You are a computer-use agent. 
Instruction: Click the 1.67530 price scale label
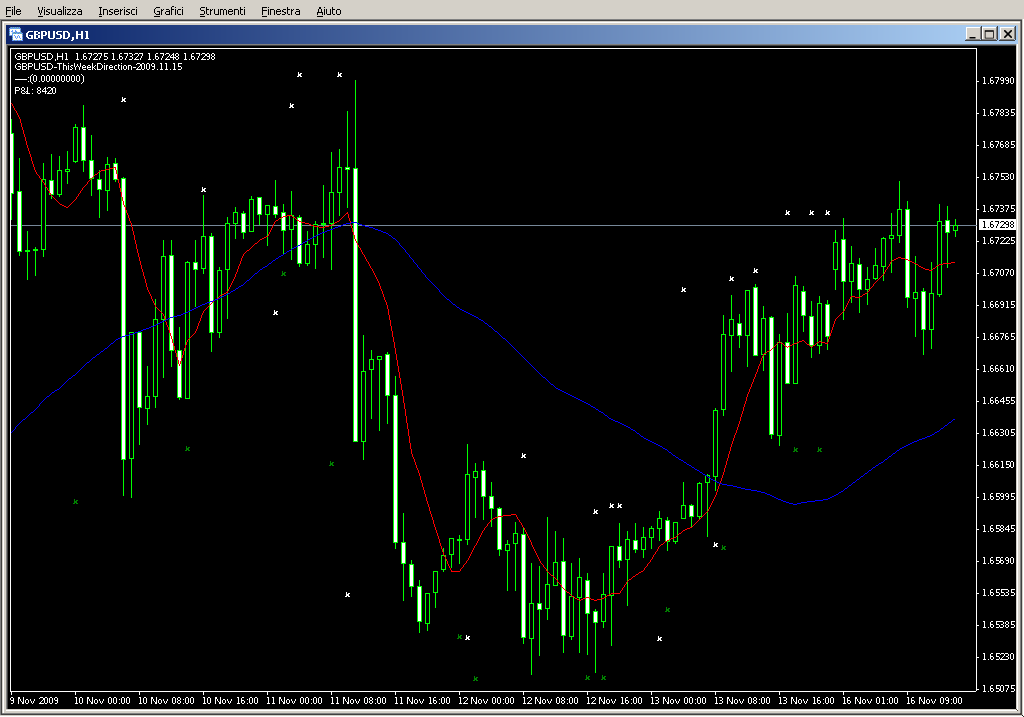[999, 177]
